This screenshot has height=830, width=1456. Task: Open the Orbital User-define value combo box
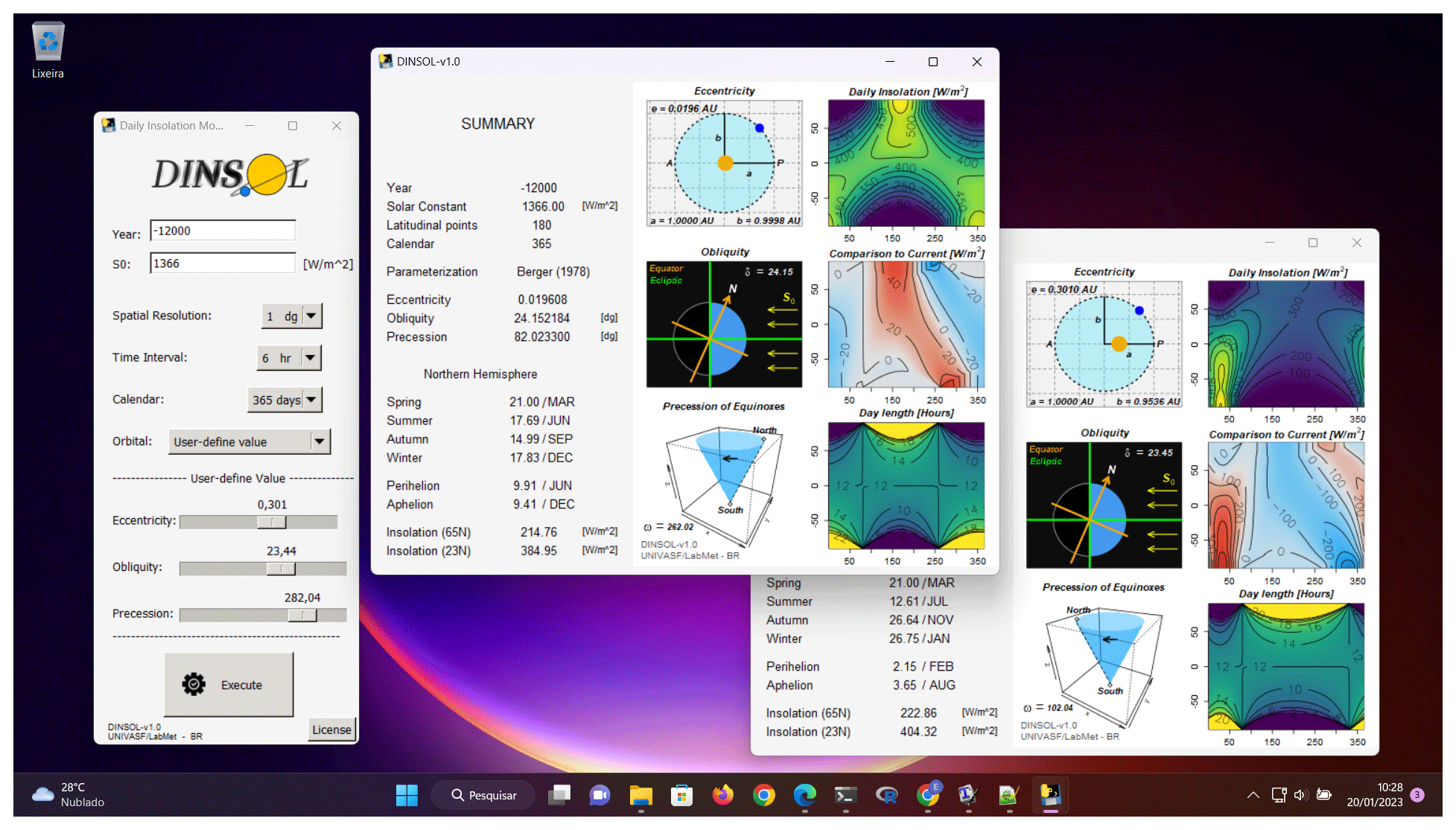coord(320,441)
